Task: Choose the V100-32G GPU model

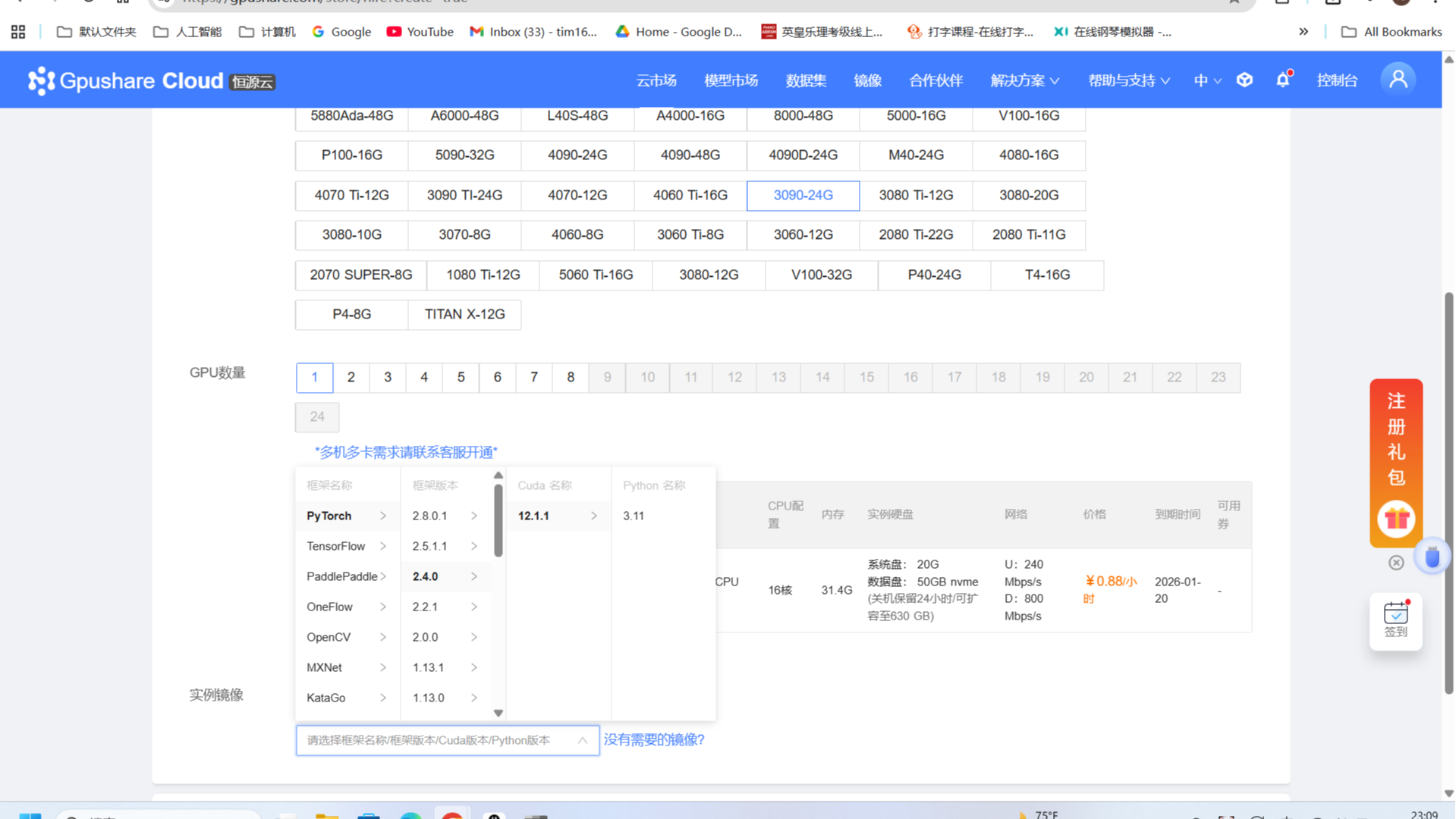Action: 821,275
